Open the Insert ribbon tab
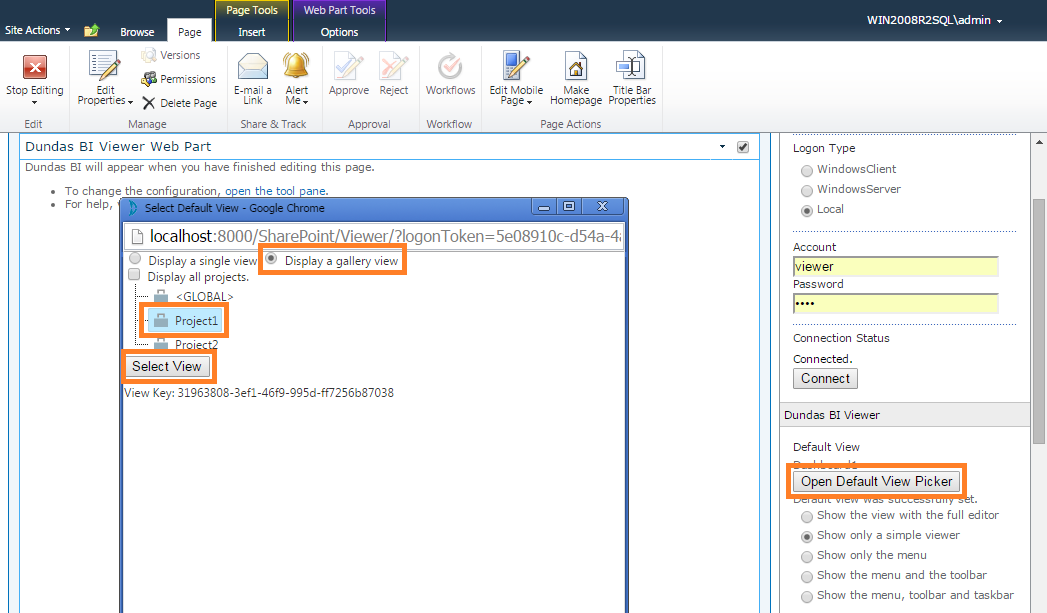Image resolution: width=1047 pixels, height=613 pixels. [252, 31]
